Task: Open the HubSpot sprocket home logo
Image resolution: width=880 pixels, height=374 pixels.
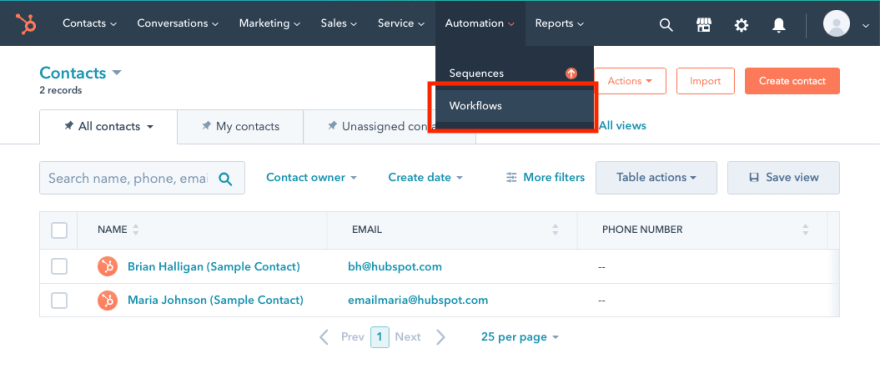Action: [25, 24]
